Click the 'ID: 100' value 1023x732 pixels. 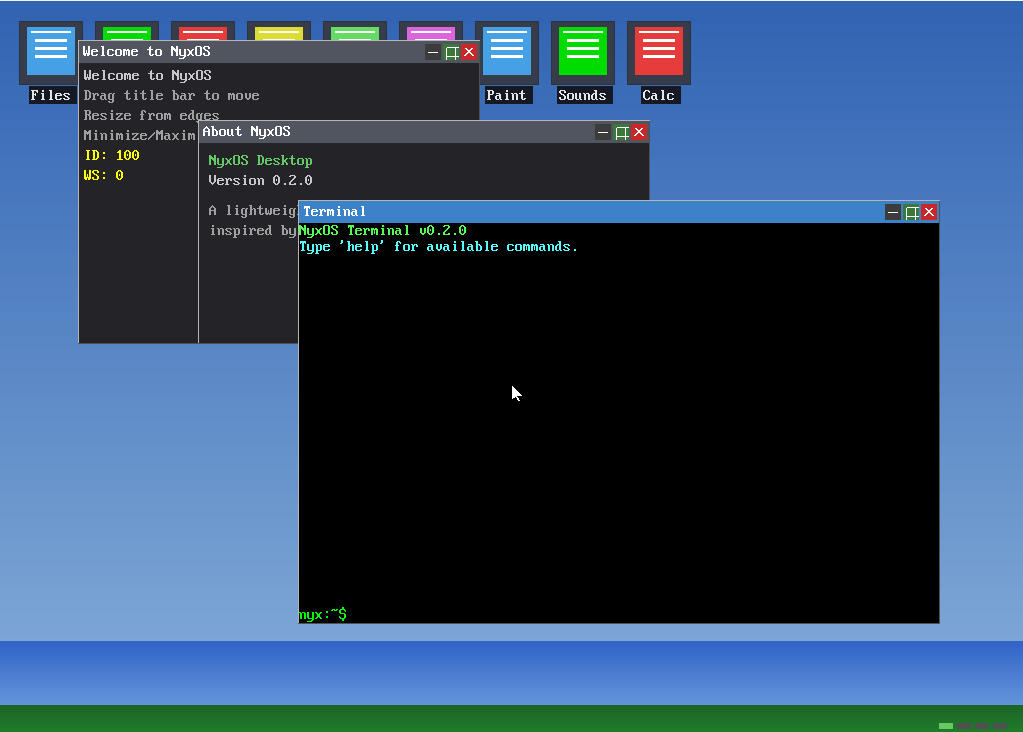point(112,155)
